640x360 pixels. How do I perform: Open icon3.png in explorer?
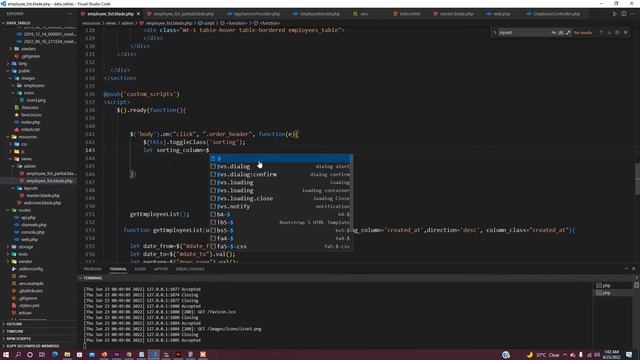36,100
